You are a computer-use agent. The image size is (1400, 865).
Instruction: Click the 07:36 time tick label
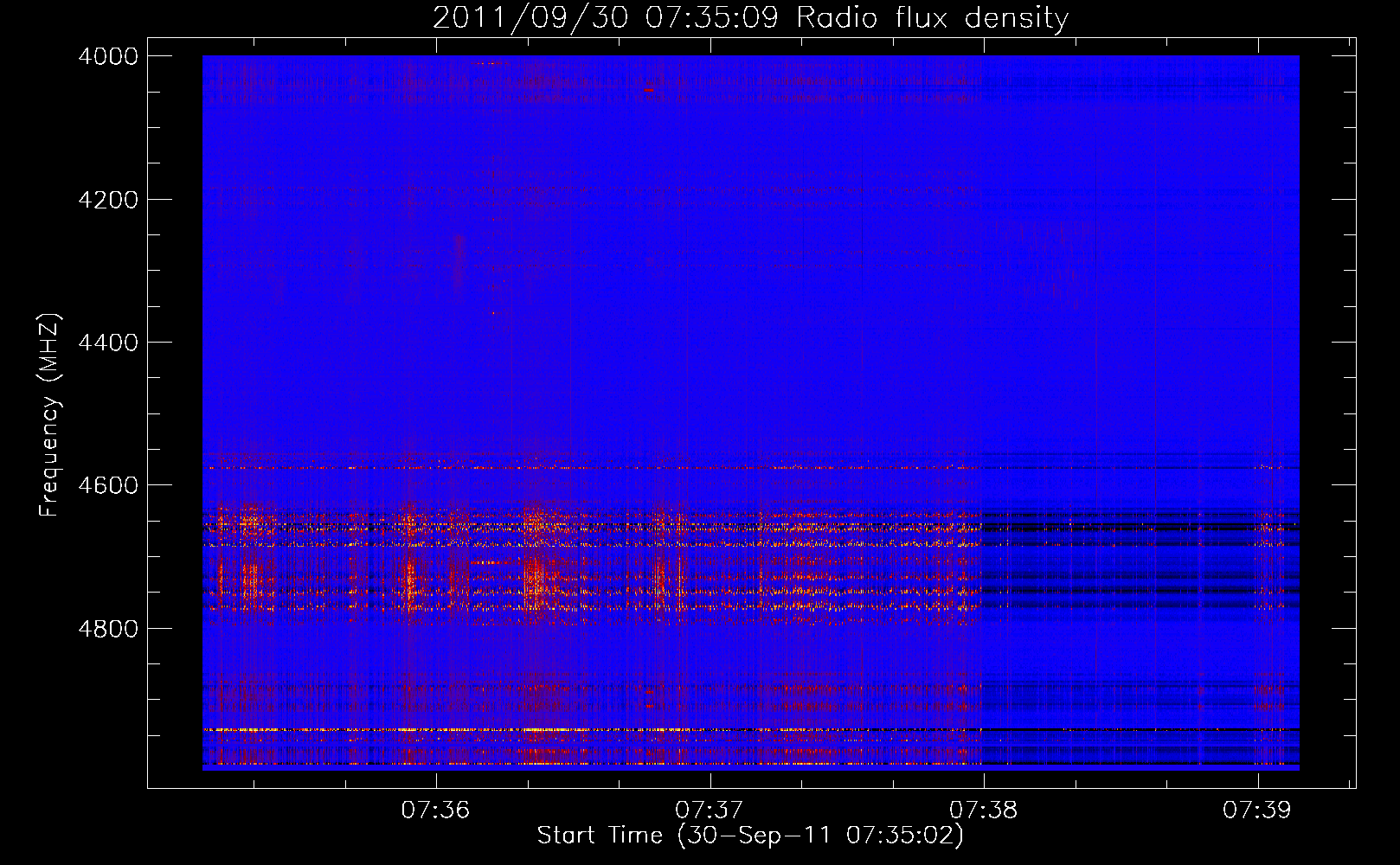tap(435, 810)
